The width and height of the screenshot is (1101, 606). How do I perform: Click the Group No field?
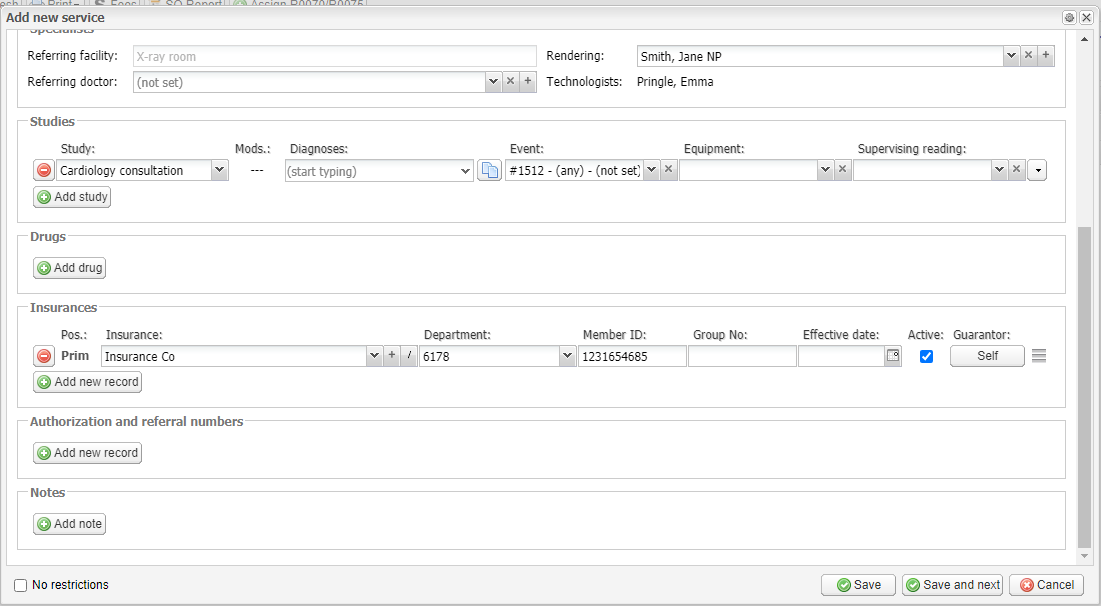[742, 356]
